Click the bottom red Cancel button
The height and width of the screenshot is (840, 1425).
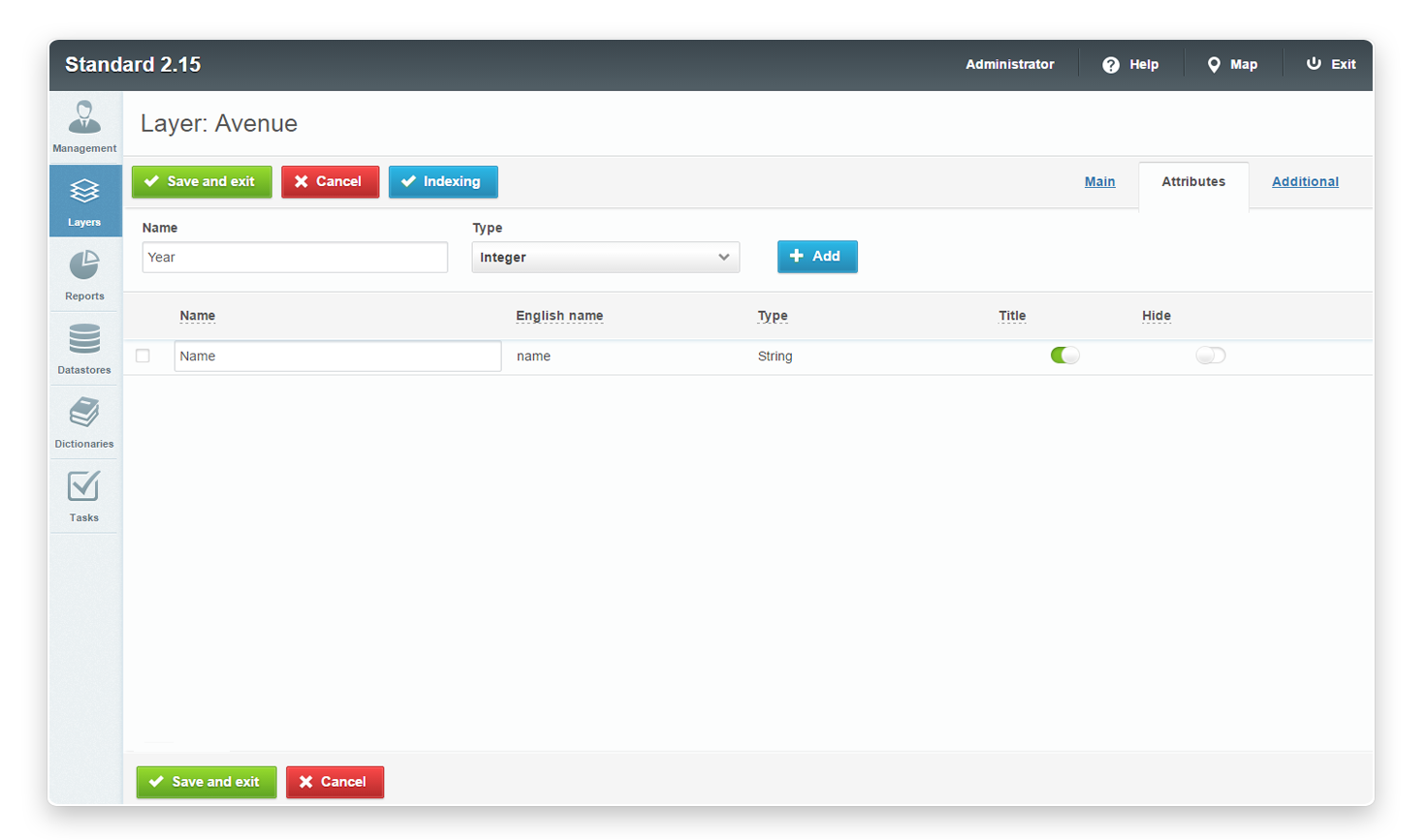click(334, 782)
